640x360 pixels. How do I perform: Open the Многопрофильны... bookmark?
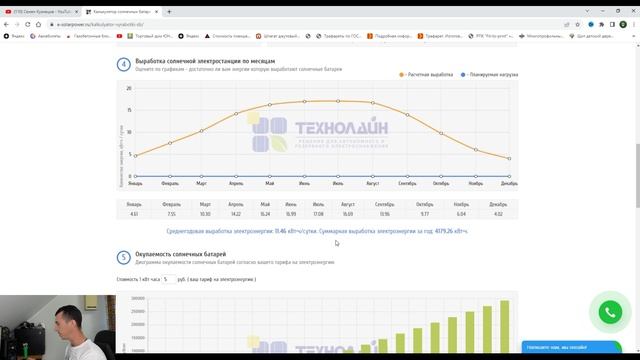click(x=541, y=36)
